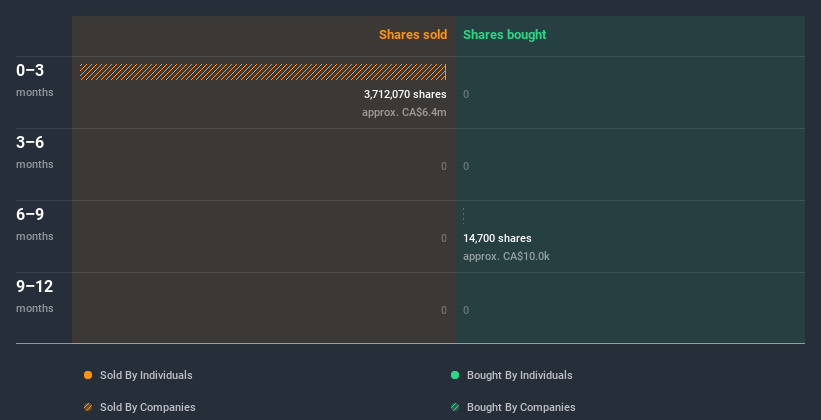The width and height of the screenshot is (821, 420).
Task: Click the 14,700 shares value
Action: click(497, 238)
